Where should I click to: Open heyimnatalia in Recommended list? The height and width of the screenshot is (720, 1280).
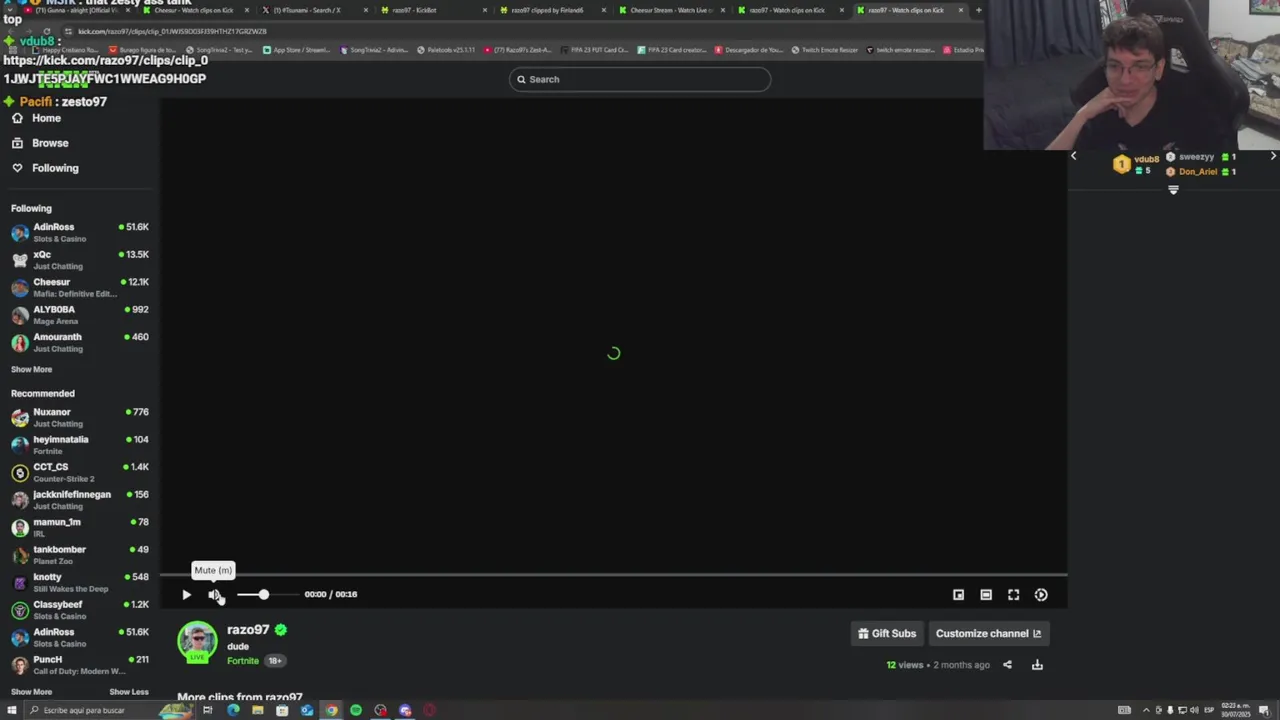point(80,445)
